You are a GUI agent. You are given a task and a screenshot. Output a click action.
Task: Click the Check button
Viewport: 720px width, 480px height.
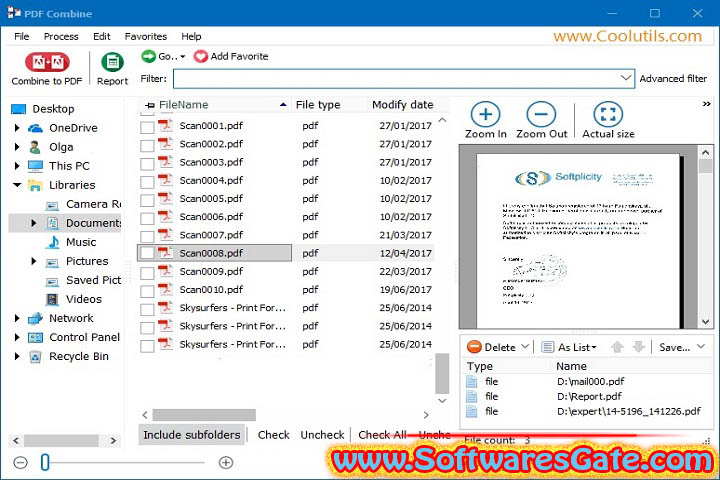pyautogui.click(x=273, y=435)
